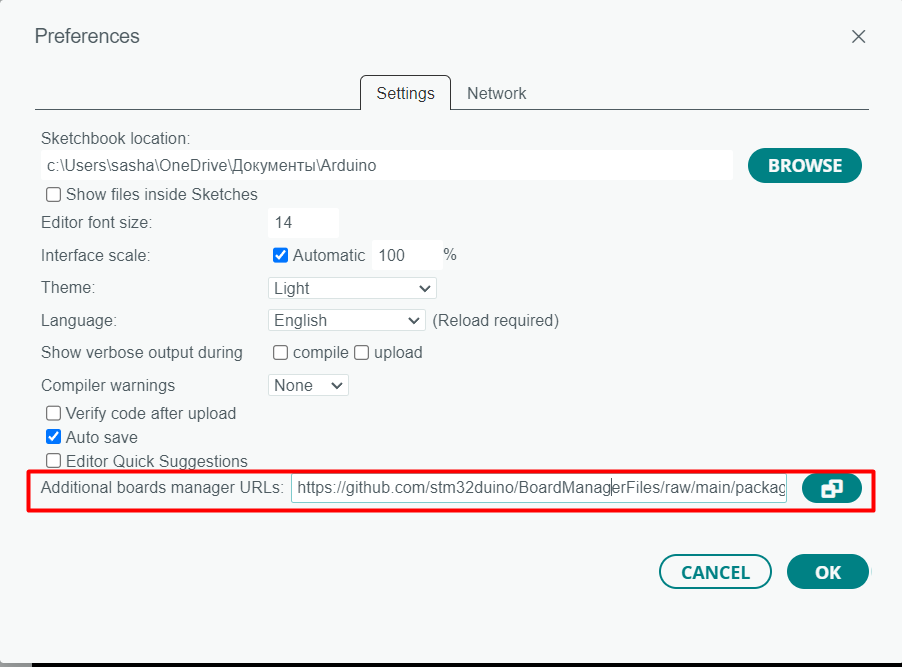Viewport: 902px width, 667px height.
Task: Click the Sketchbook location path field
Action: 387,166
